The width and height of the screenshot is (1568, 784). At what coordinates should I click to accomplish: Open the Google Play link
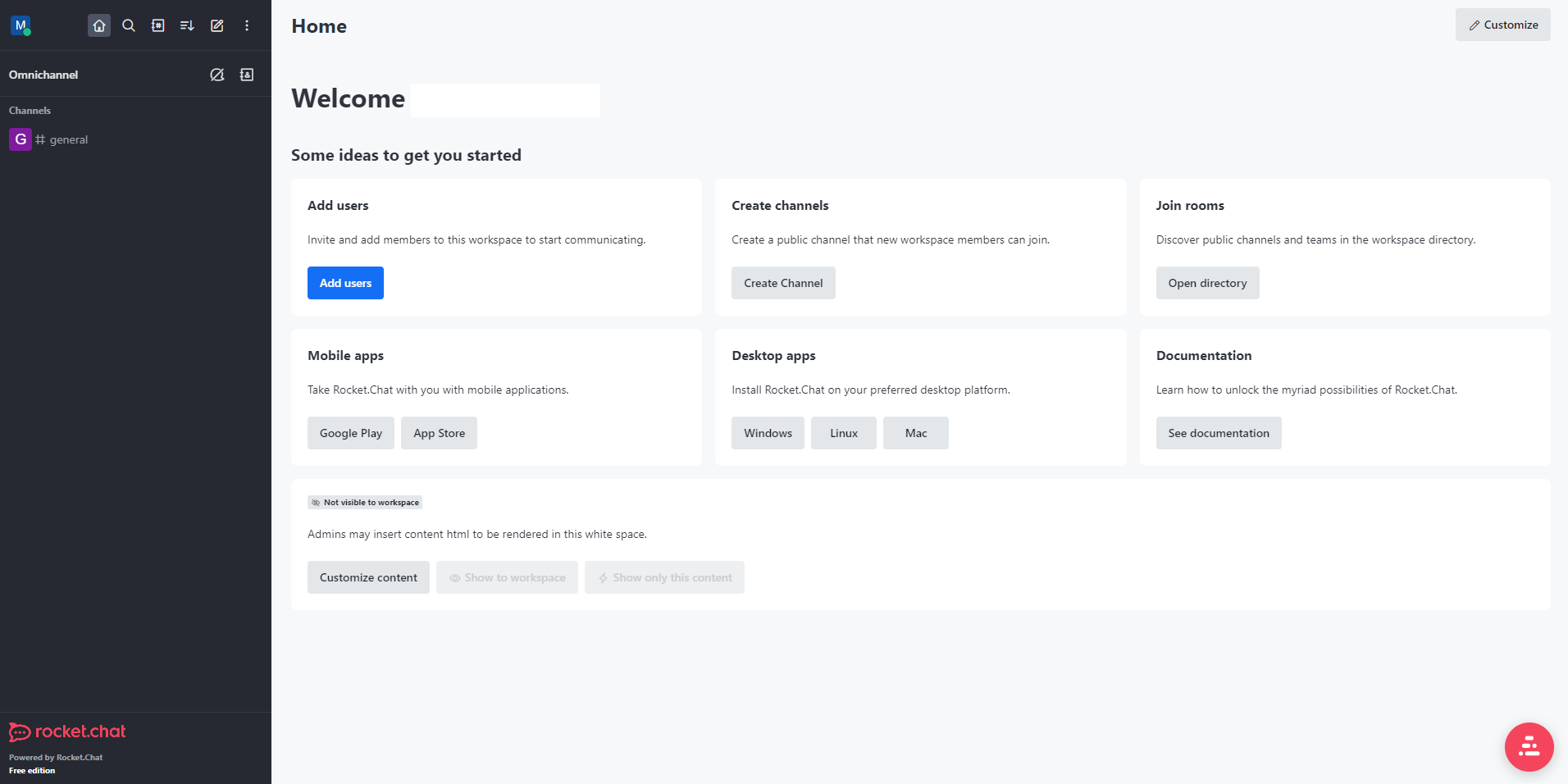tap(351, 433)
